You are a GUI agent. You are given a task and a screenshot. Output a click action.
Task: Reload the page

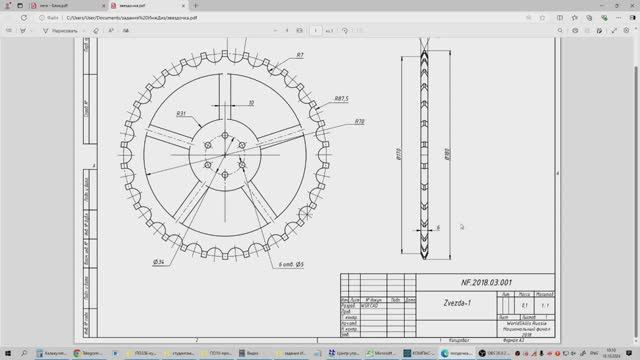pyautogui.click(x=24, y=18)
